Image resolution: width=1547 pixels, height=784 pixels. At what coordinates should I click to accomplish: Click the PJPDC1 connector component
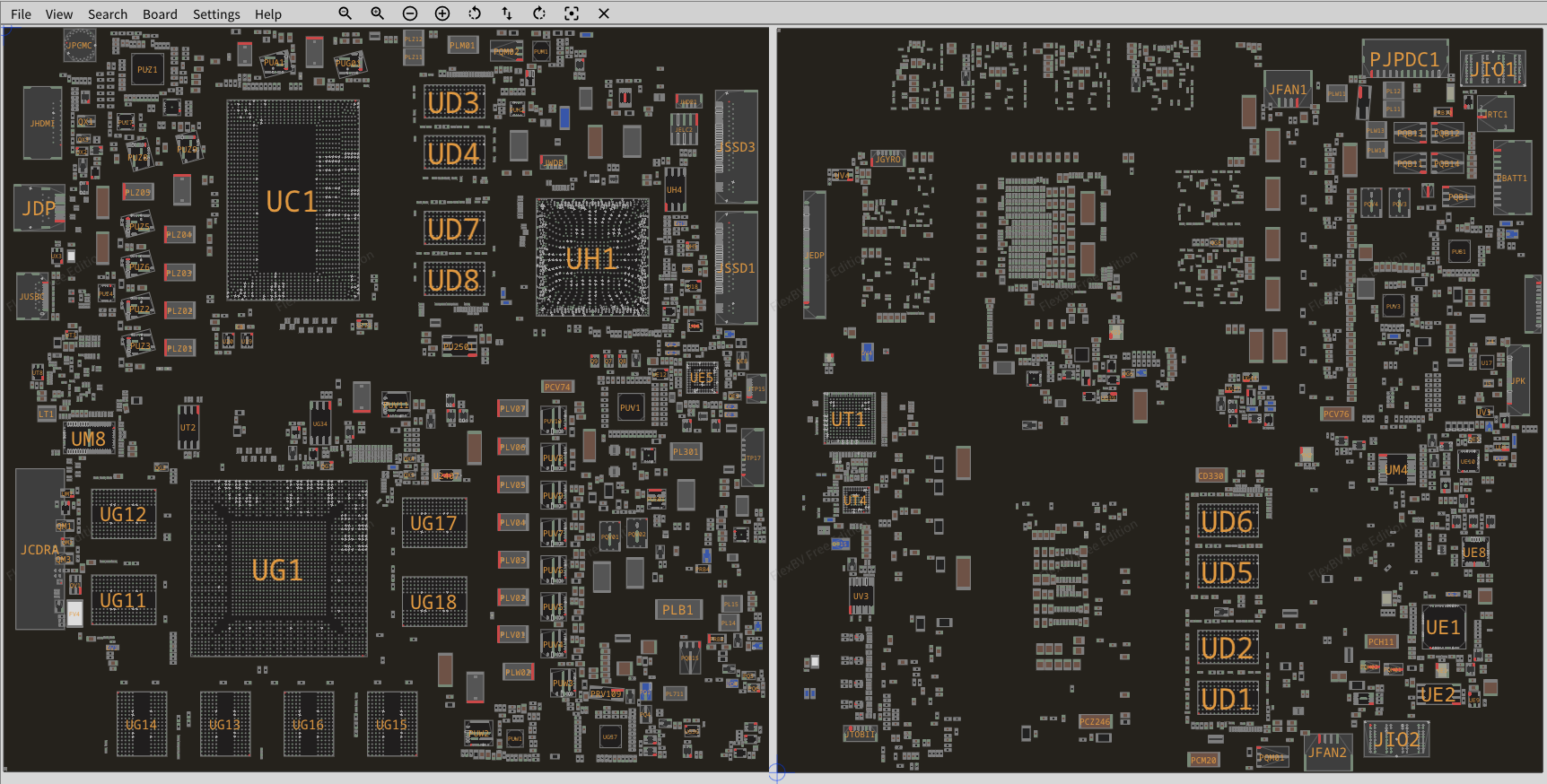click(1403, 59)
